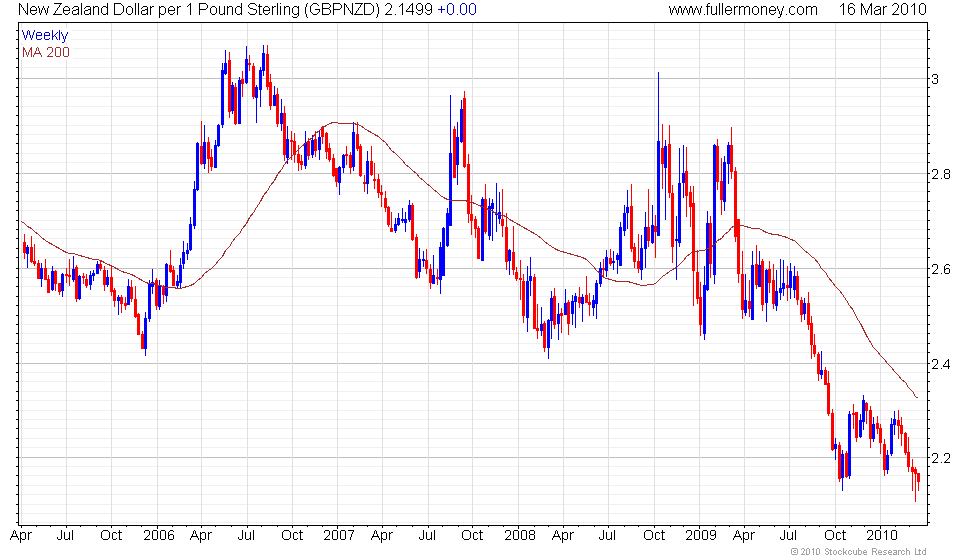The height and width of the screenshot is (560, 980).
Task: Select the Weekly timeframe label
Action: click(45, 36)
